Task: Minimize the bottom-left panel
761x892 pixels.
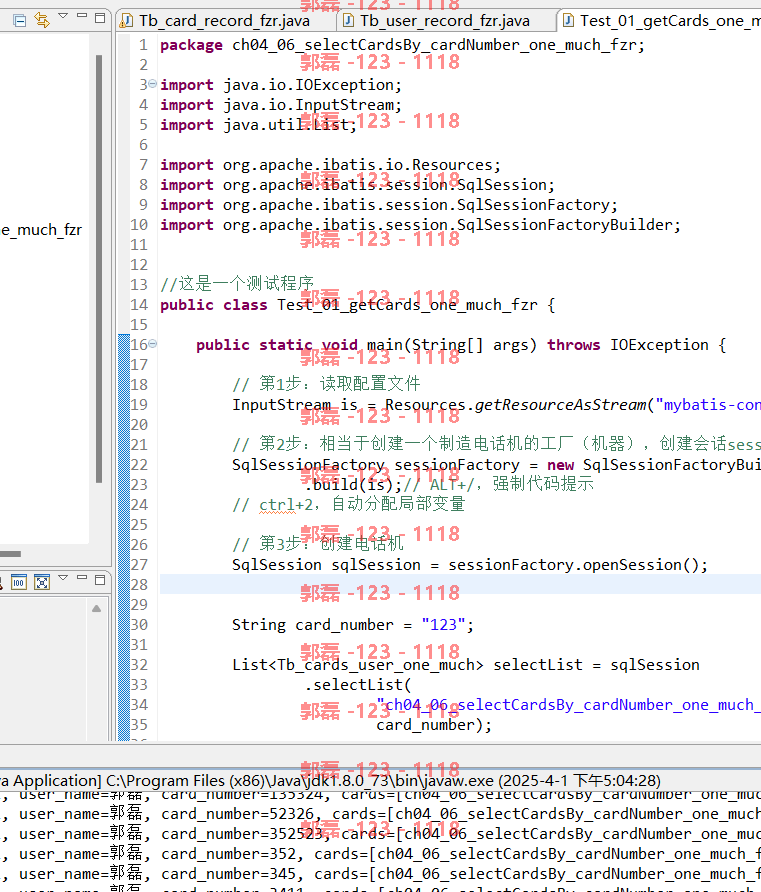Action: pyautogui.click(x=82, y=577)
